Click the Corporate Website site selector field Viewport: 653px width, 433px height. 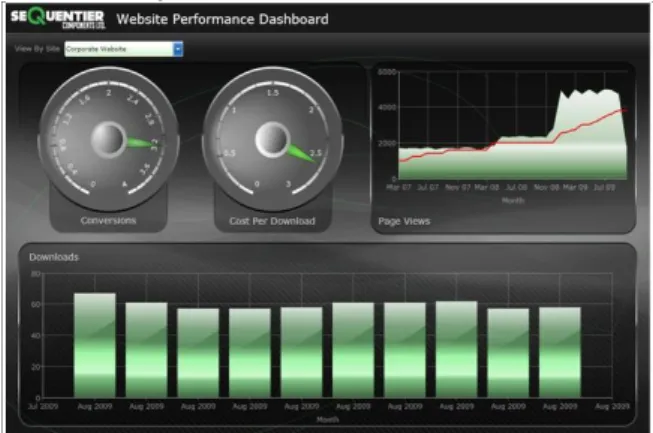(x=124, y=49)
